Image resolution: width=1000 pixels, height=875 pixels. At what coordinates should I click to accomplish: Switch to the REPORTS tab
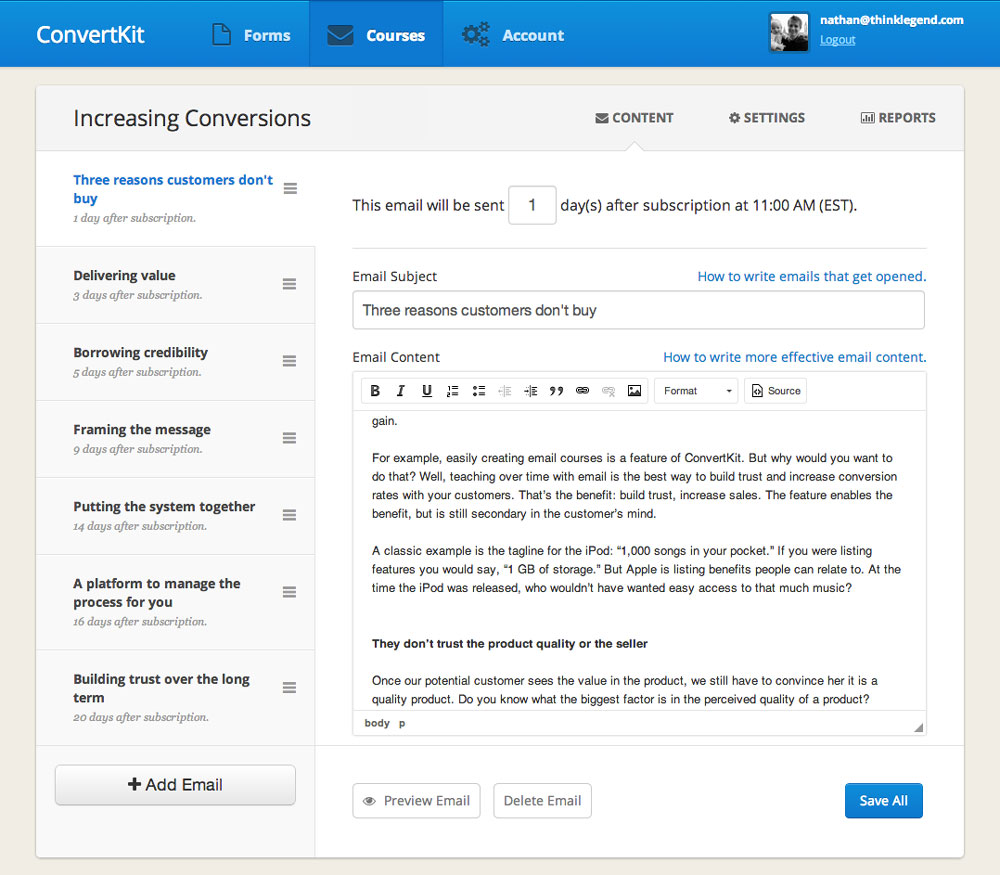tap(898, 118)
